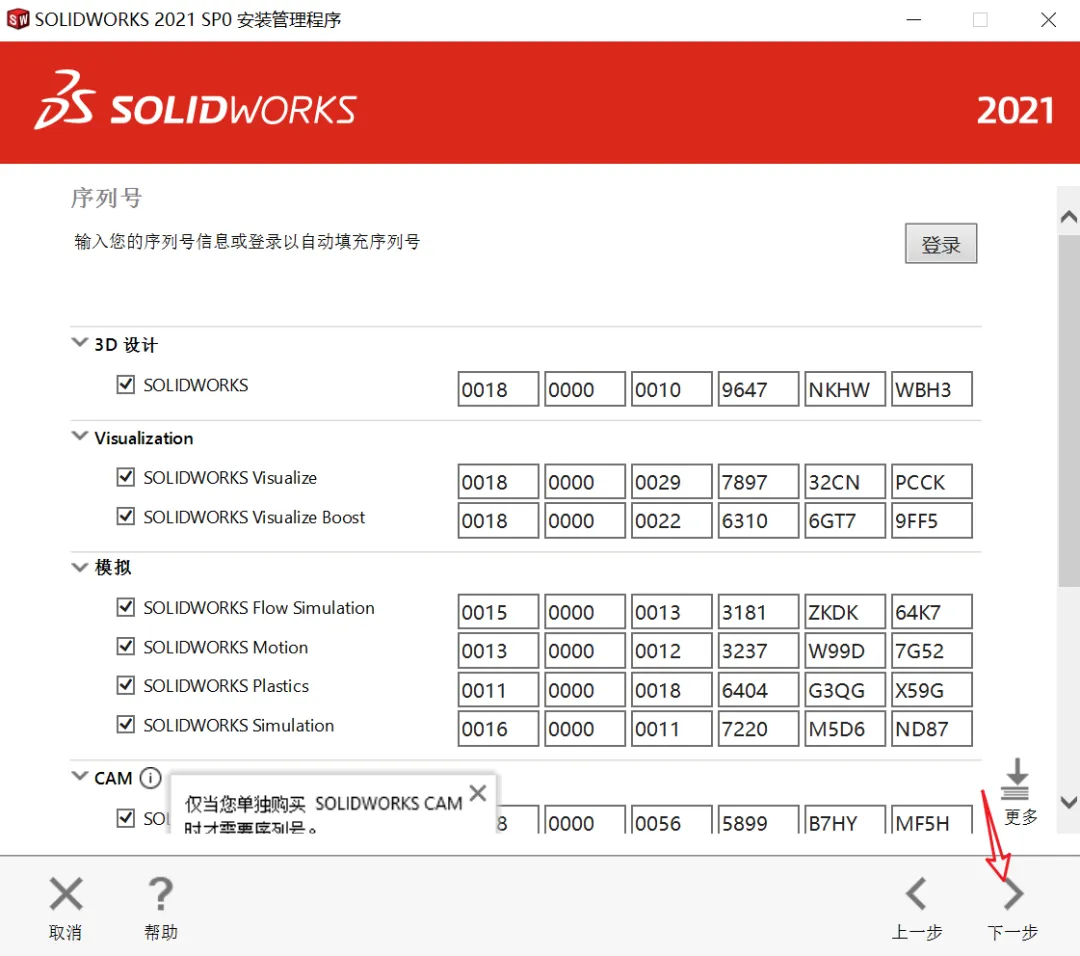Collapse the Visualization section
The height and width of the screenshot is (956, 1080).
80,436
